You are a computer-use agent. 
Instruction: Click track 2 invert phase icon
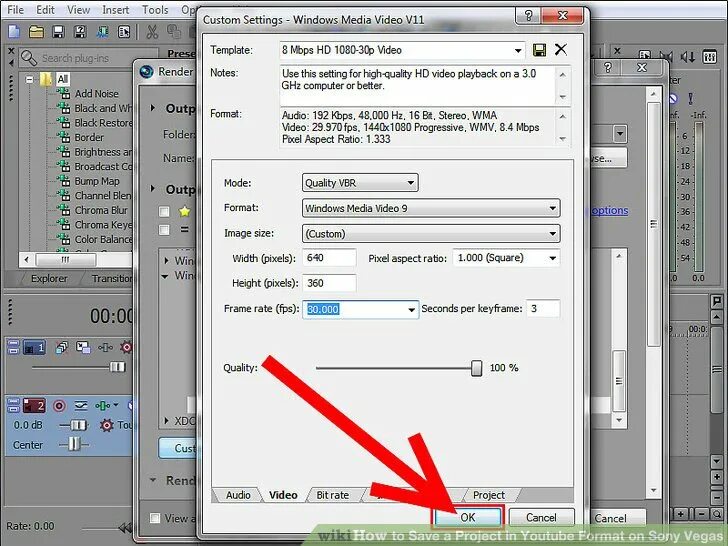coord(81,406)
